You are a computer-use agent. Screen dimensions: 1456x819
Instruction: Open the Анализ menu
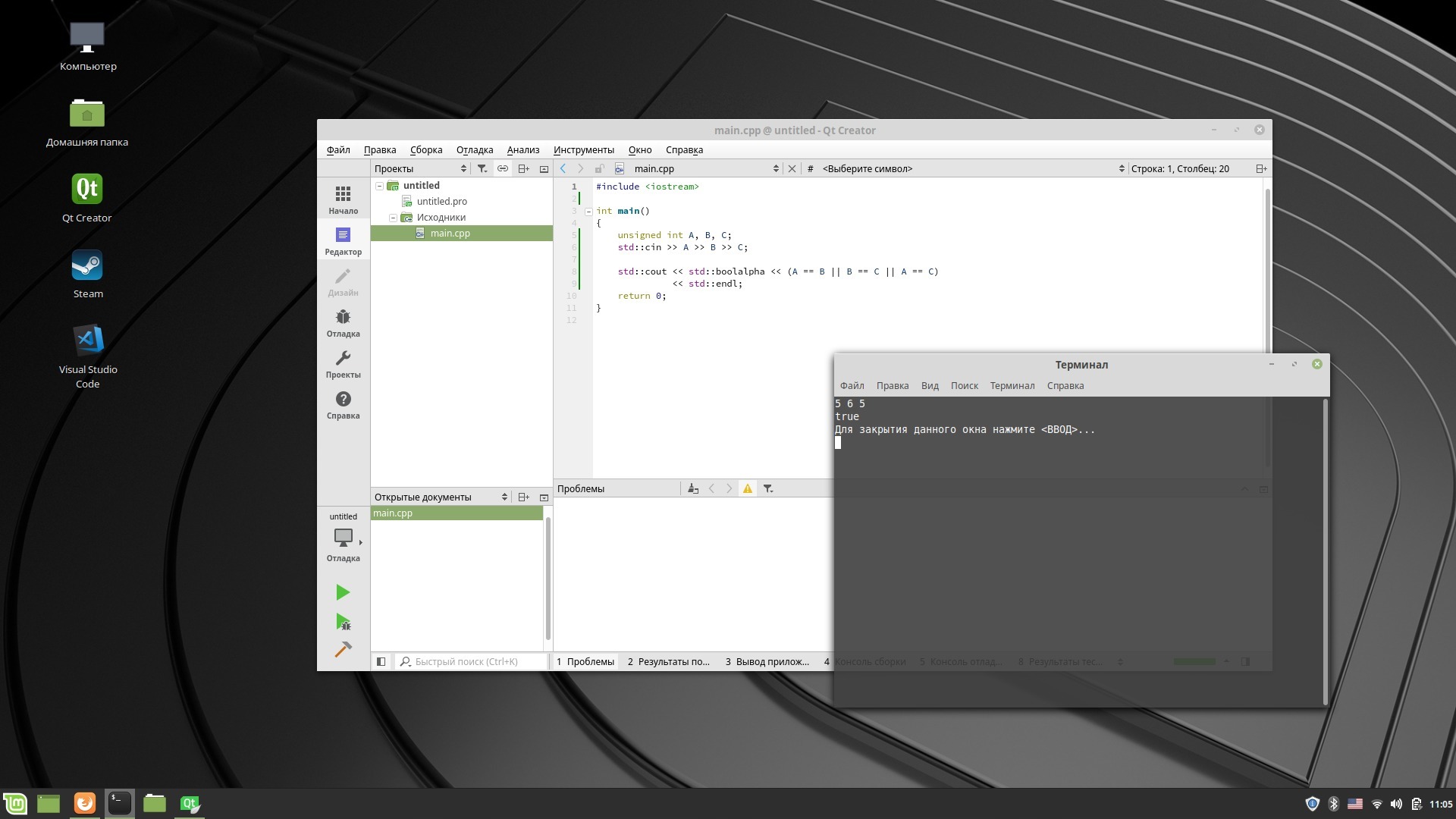point(523,149)
